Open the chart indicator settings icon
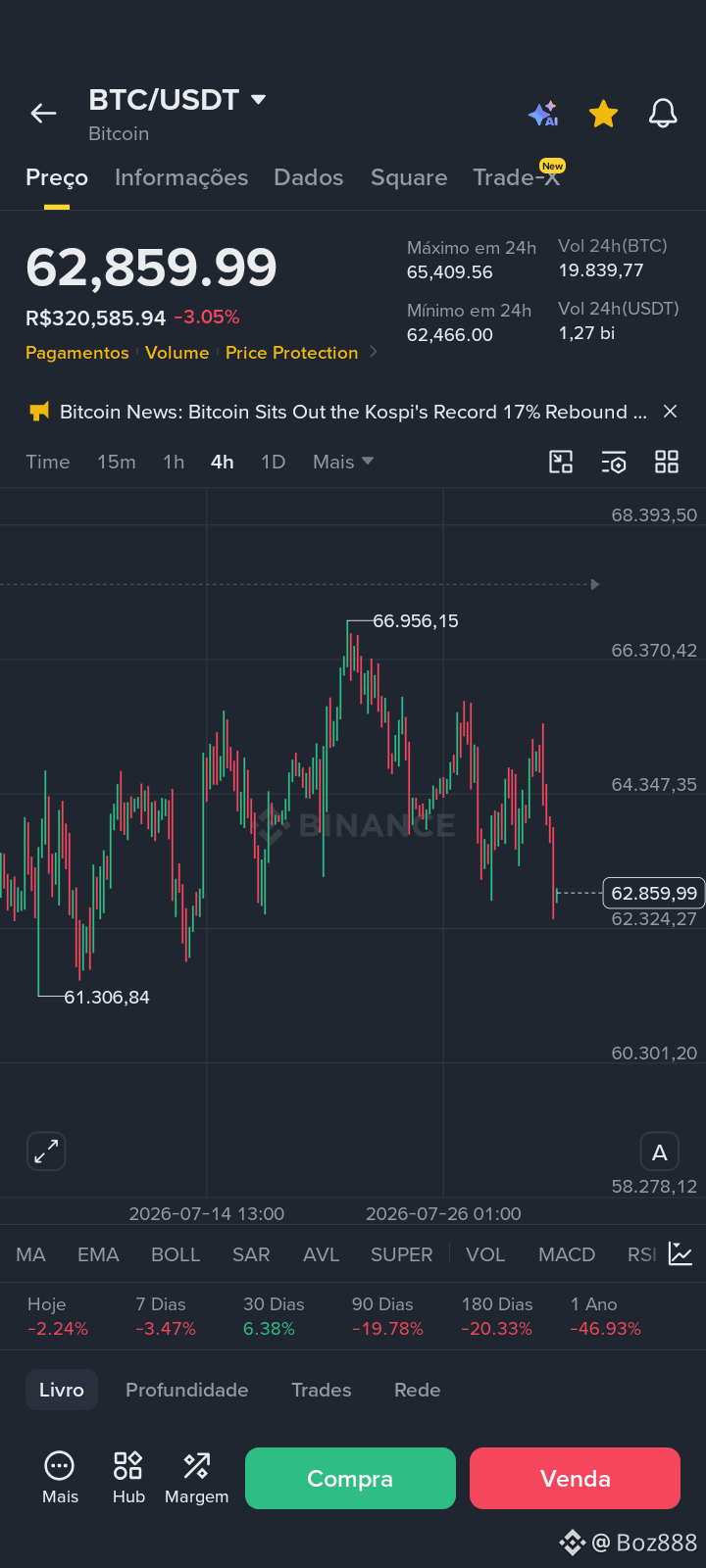Image resolution: width=706 pixels, height=1568 pixels. pos(614,462)
